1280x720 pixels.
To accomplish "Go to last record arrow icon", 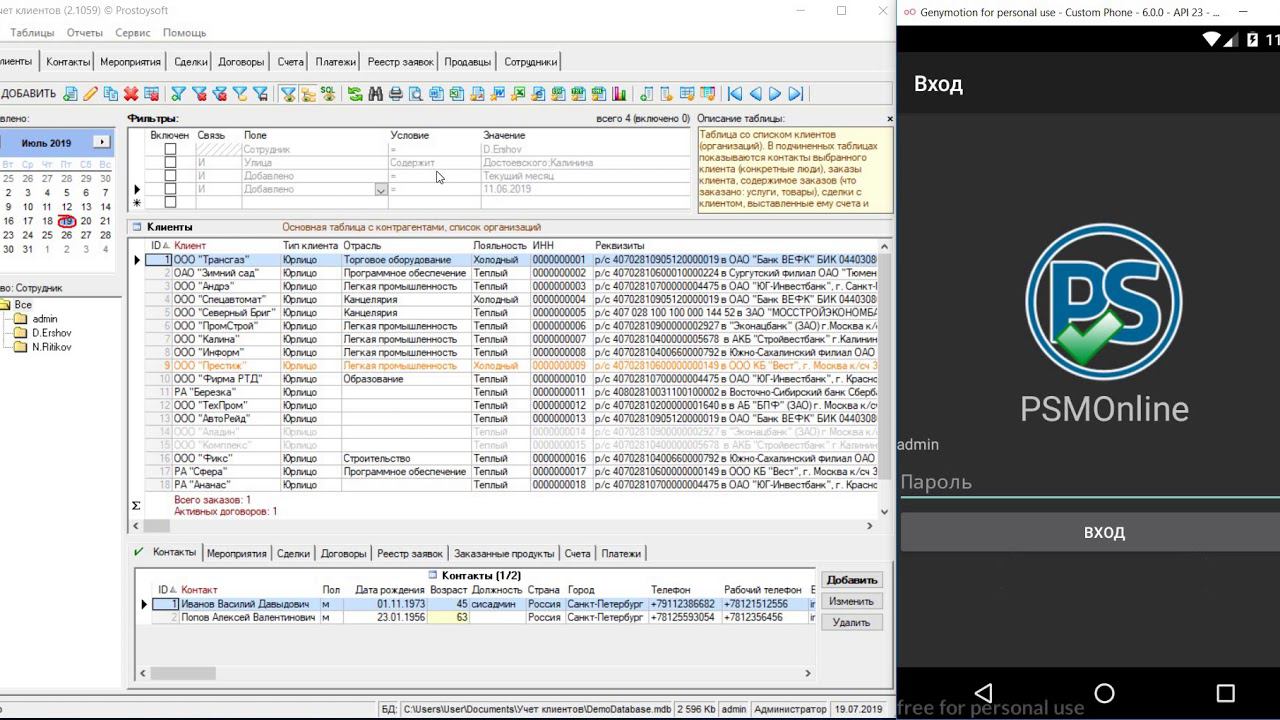I will (x=796, y=94).
